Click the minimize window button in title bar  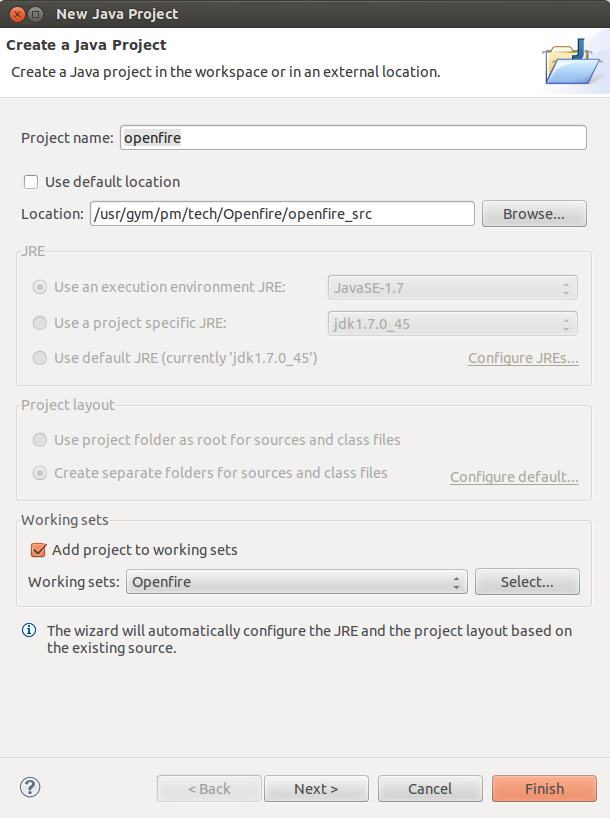coord(35,14)
